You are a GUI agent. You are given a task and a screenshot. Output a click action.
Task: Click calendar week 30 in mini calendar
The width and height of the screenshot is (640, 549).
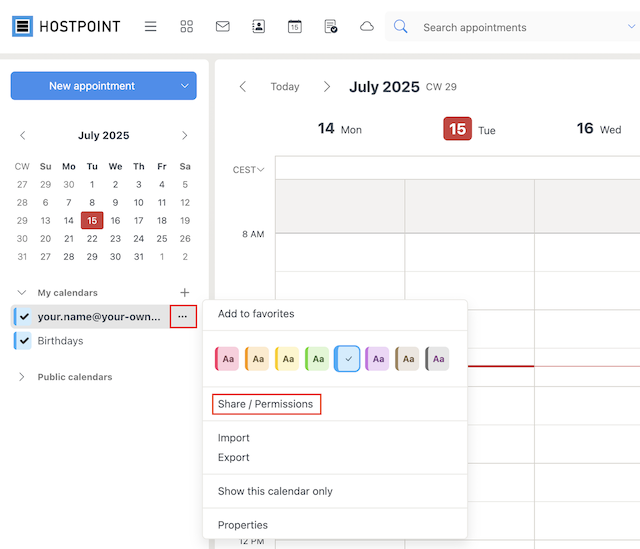coord(22,238)
